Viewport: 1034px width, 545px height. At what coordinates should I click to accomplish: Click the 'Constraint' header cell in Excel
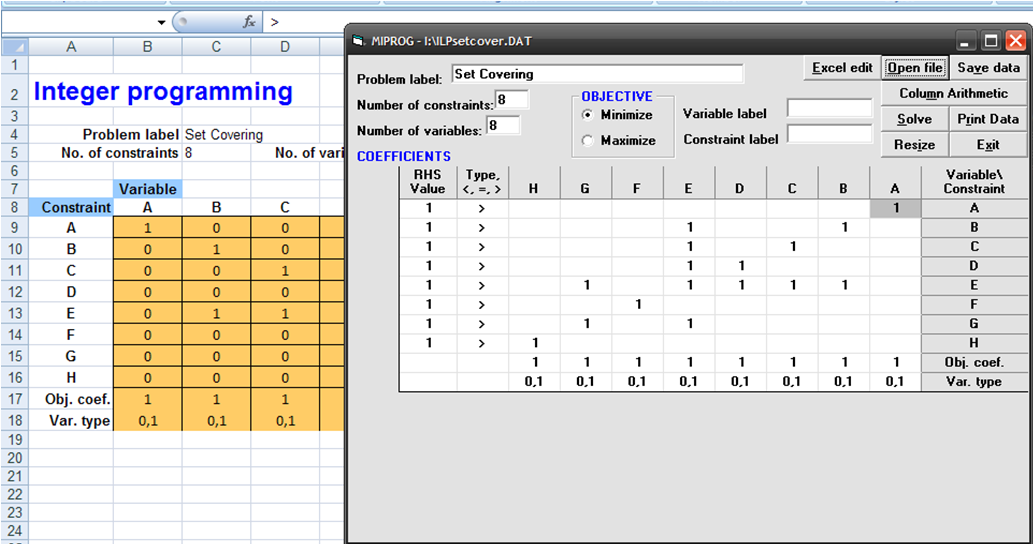tap(71, 207)
